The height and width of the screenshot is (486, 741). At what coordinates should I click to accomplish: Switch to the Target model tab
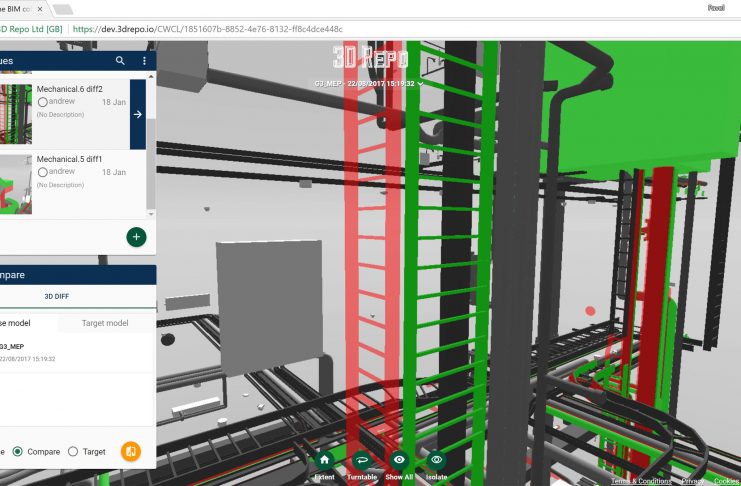coord(105,323)
